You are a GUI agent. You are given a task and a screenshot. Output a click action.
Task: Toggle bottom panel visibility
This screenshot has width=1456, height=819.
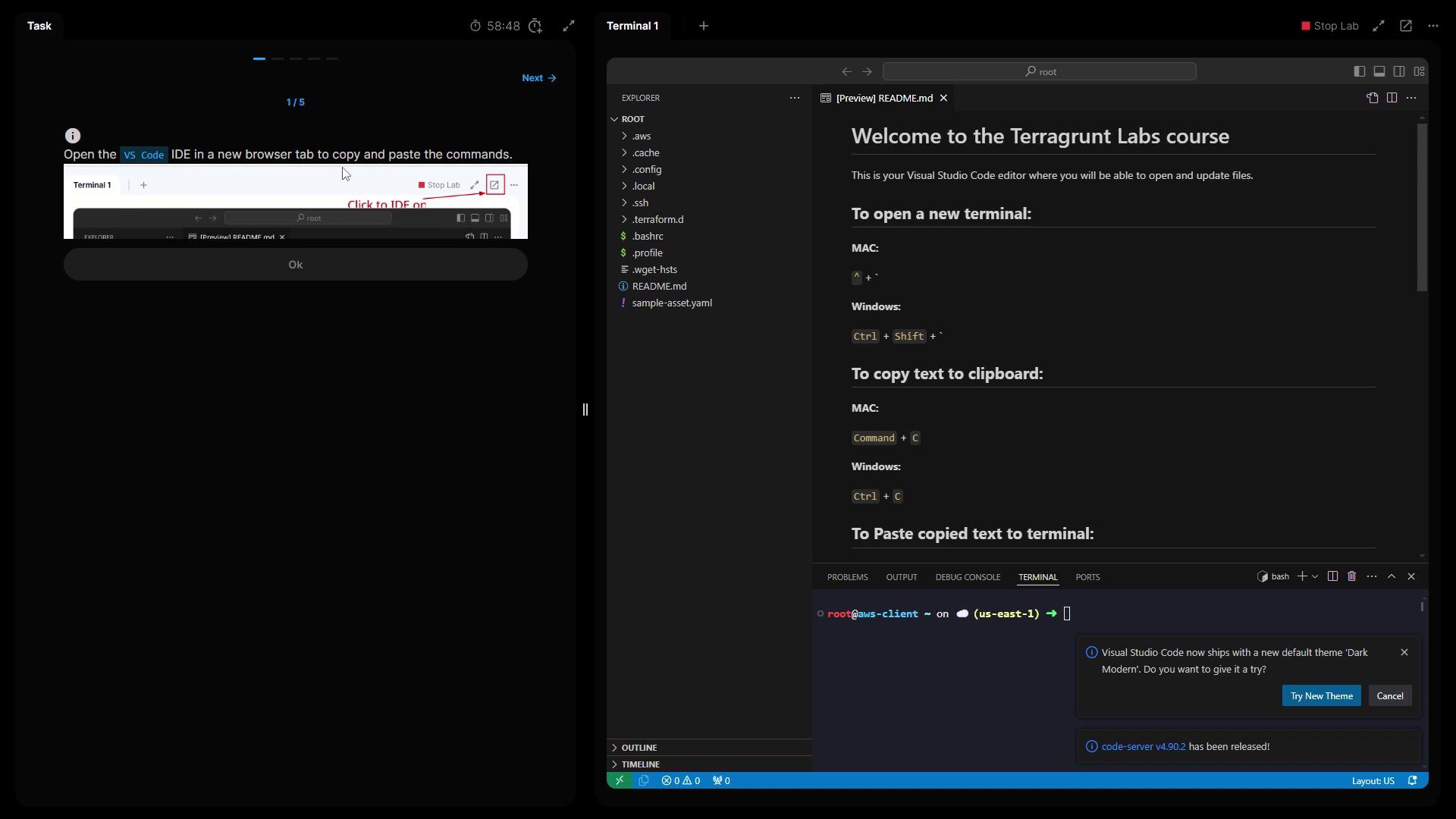(1379, 71)
